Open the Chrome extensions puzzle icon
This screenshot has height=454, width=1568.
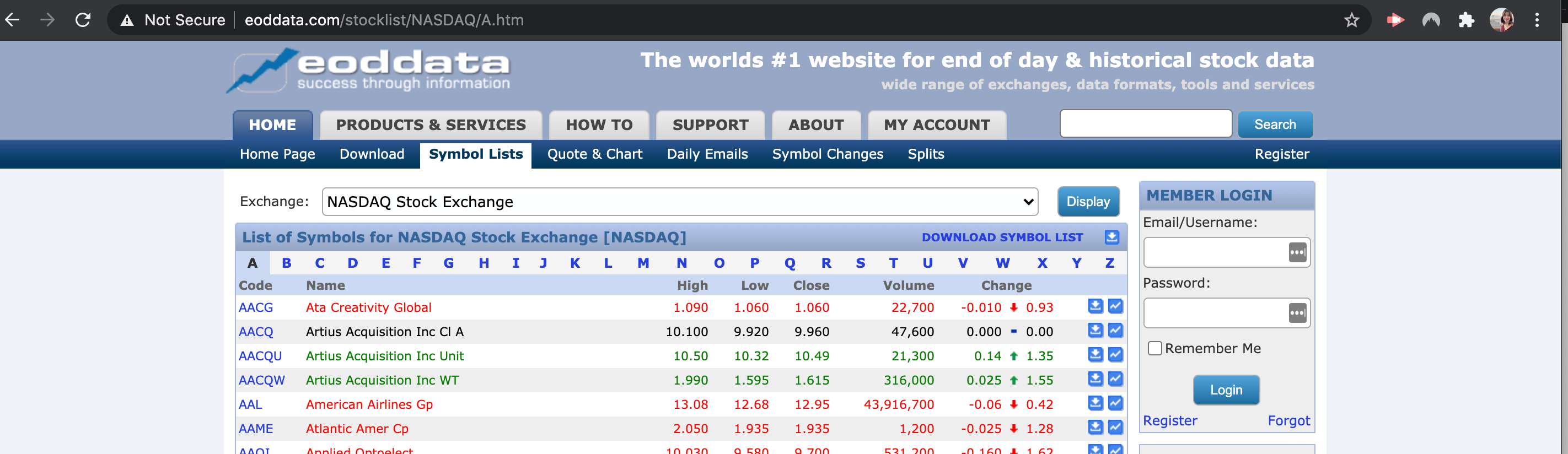[1467, 20]
